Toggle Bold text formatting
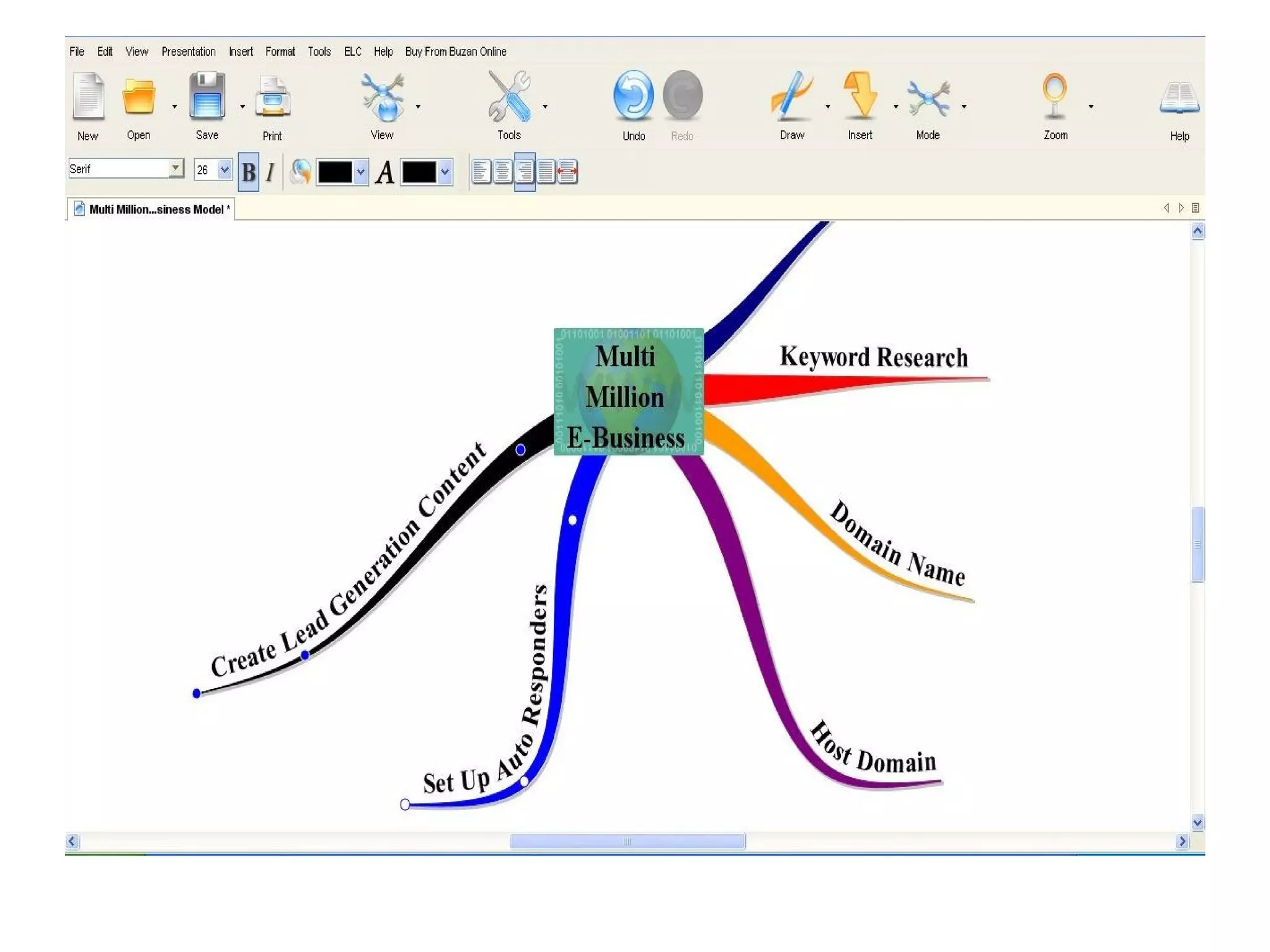This screenshot has height=952, width=1270. (x=249, y=172)
